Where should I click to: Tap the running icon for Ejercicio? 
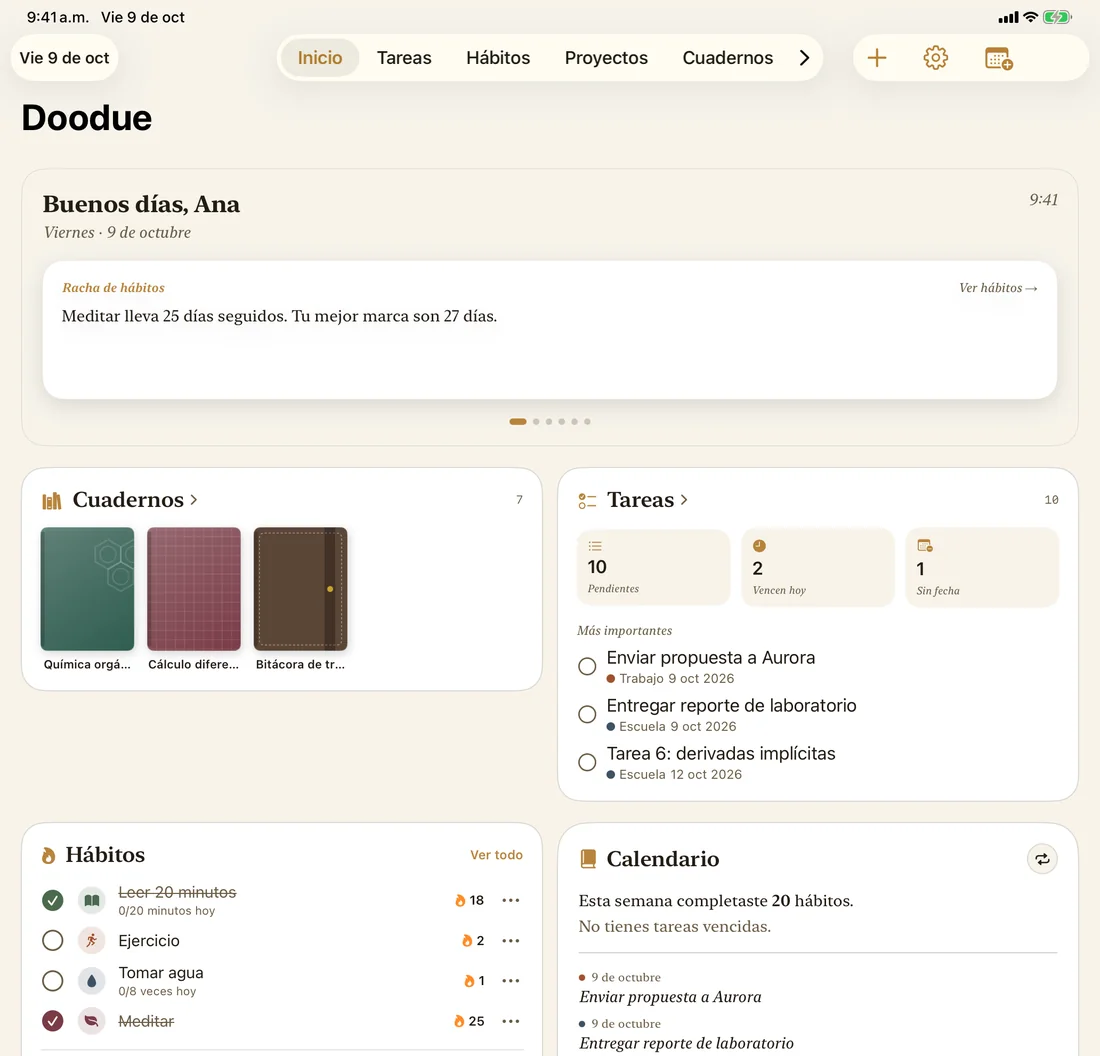(x=91, y=940)
